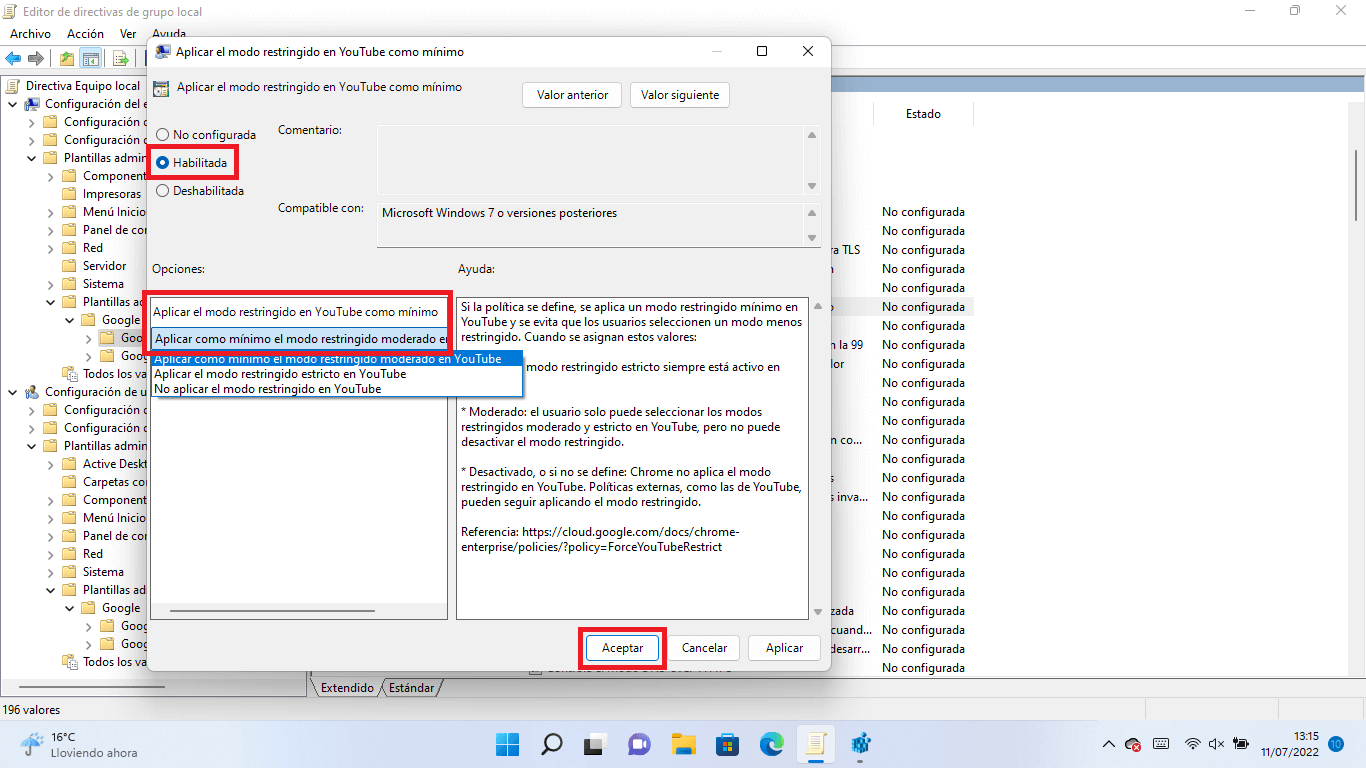The width and height of the screenshot is (1366, 768).
Task: Click the Estado column header
Action: coord(923,114)
